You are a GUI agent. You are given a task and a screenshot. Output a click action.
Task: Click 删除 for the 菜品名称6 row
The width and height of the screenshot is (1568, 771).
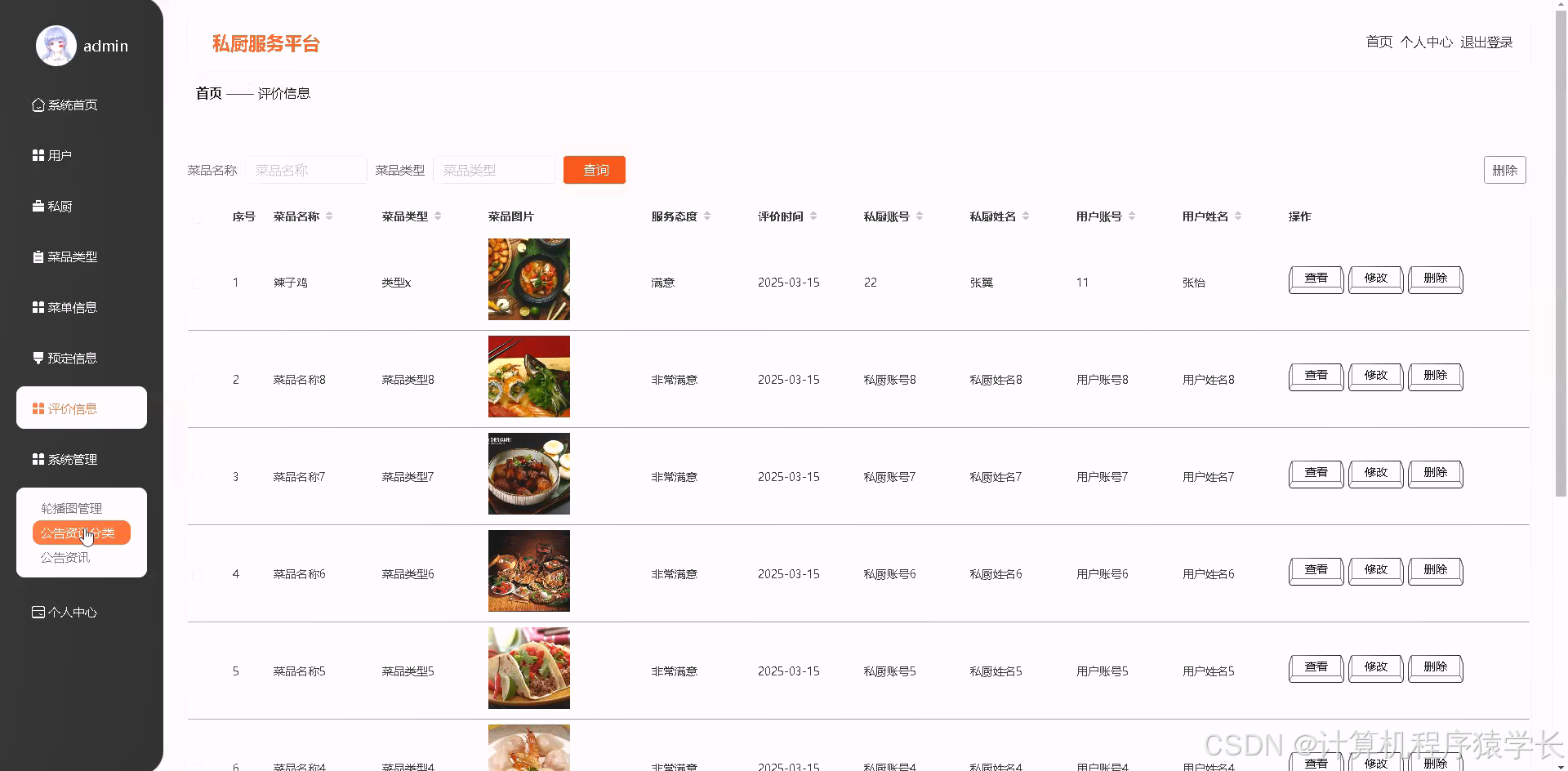(x=1436, y=571)
